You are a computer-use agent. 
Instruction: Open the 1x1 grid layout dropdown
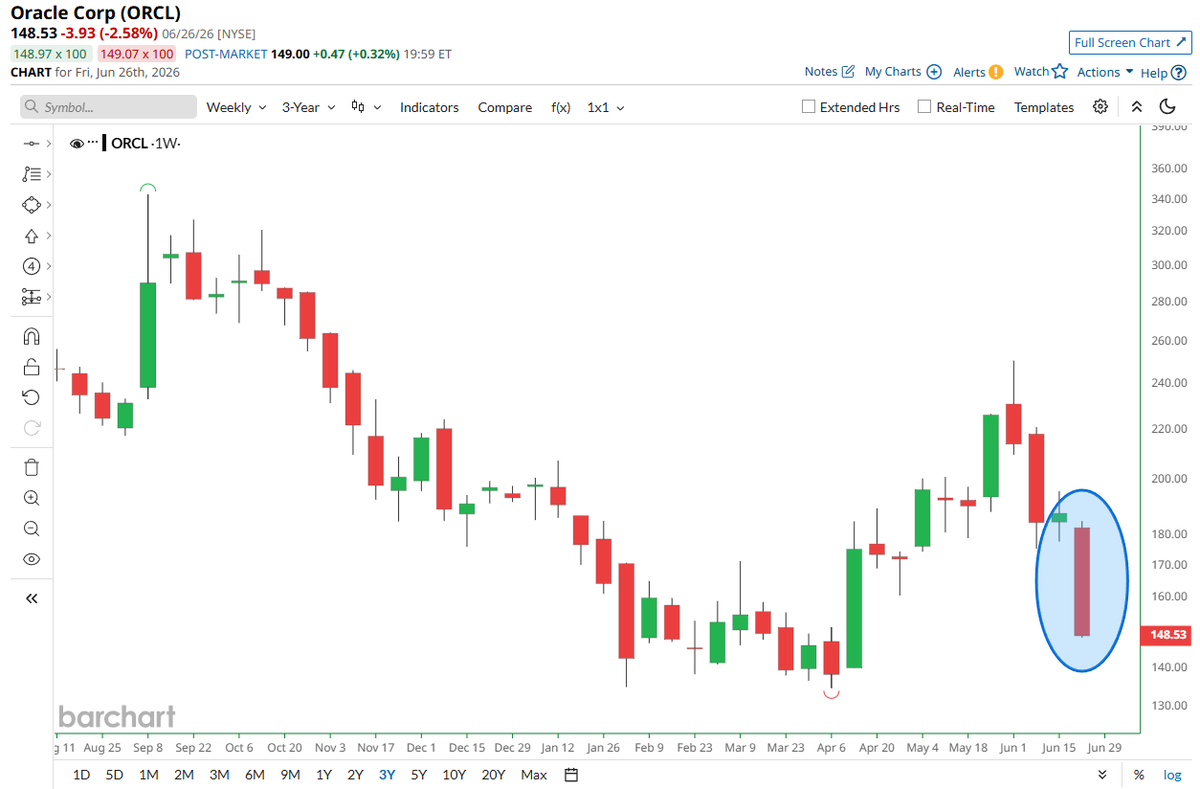point(605,107)
